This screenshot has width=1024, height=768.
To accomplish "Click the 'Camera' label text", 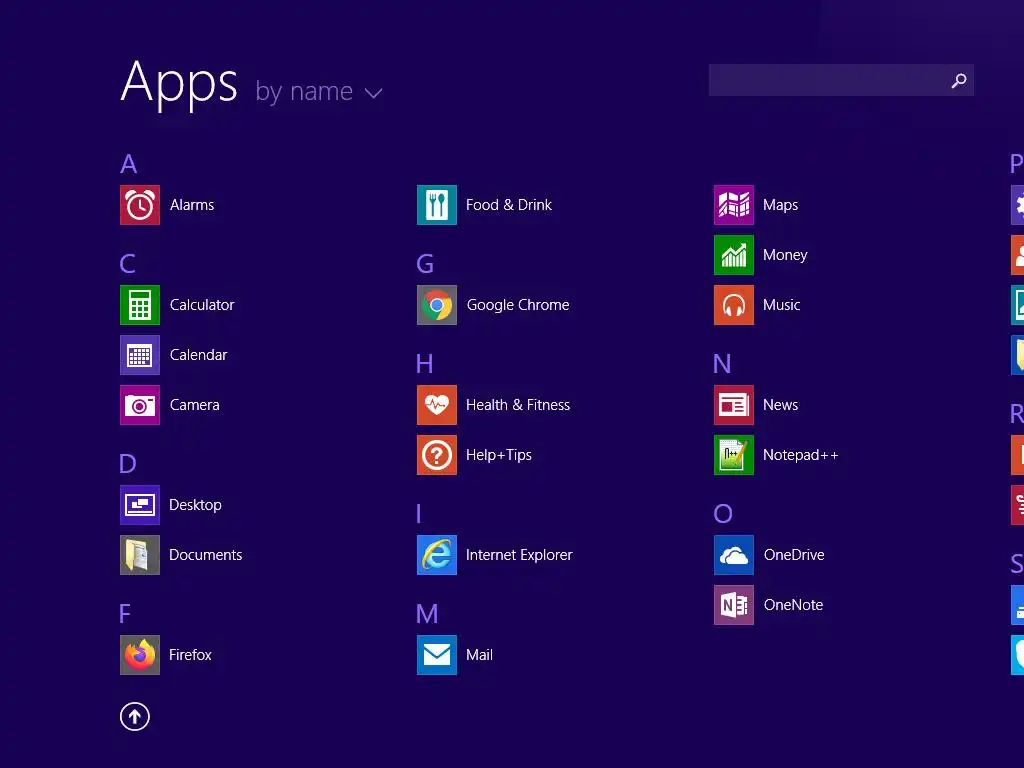I will click(x=195, y=405).
